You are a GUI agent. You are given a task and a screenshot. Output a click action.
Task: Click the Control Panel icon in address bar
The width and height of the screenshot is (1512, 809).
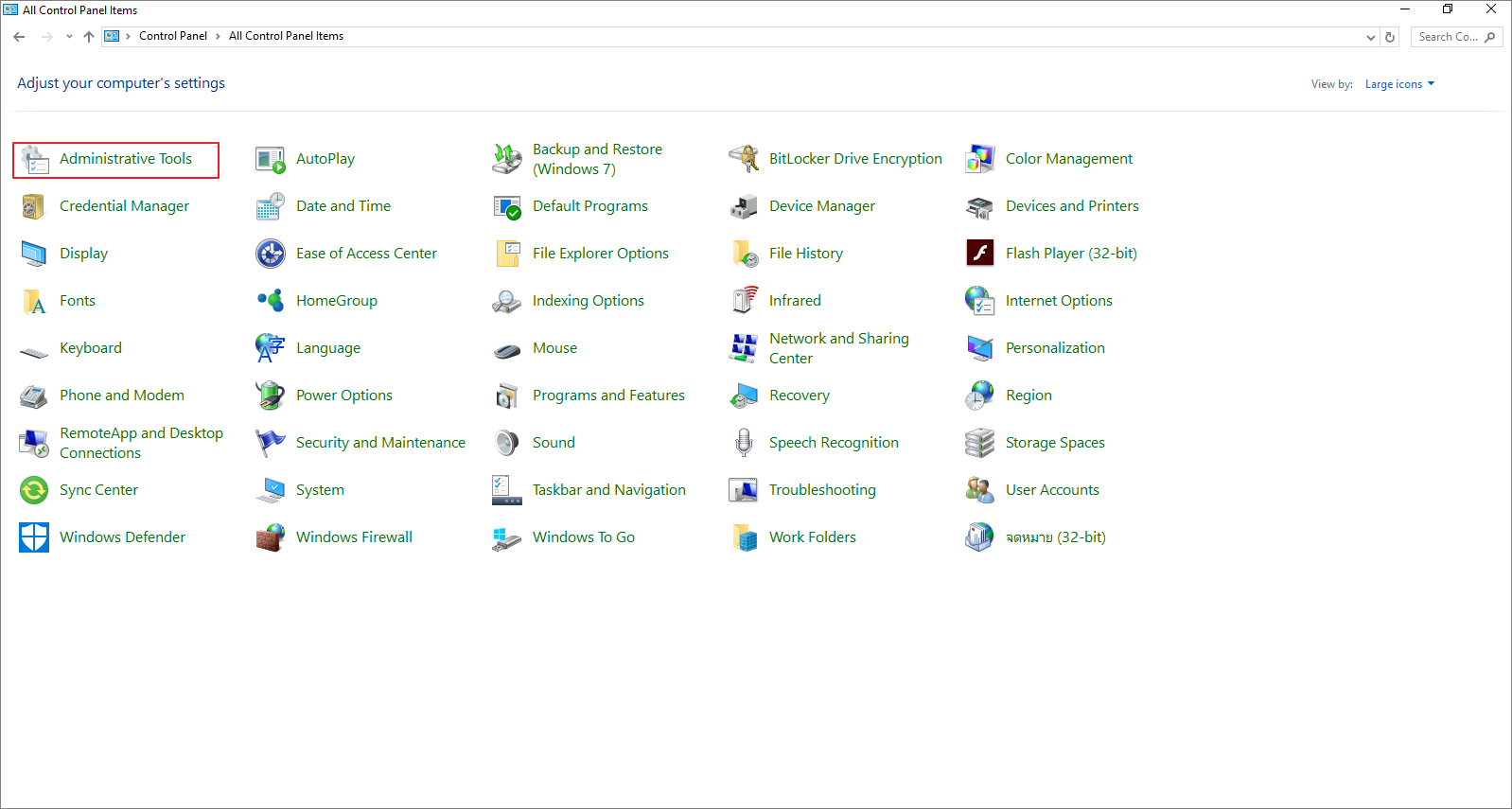tap(112, 36)
